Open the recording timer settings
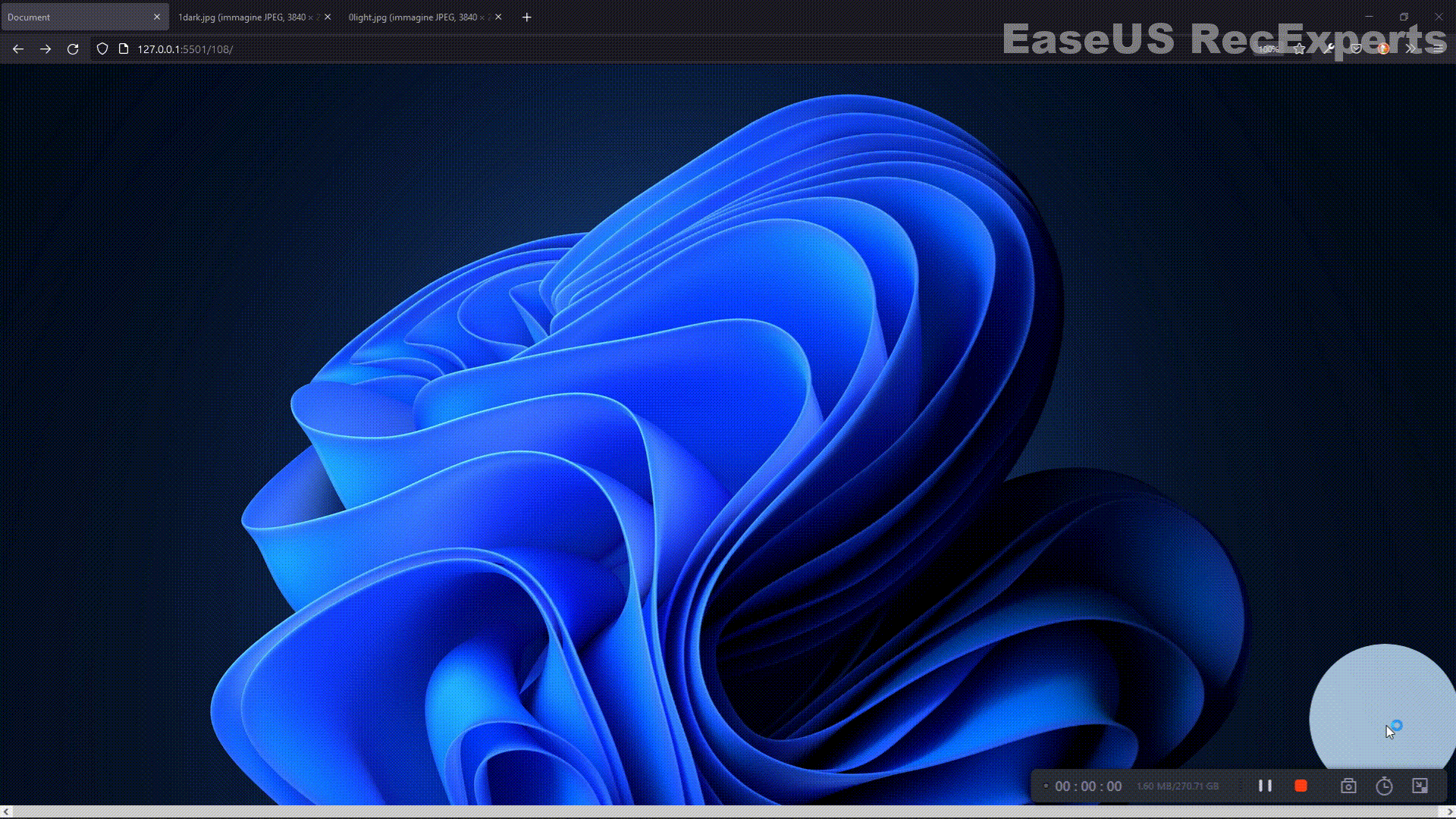Viewport: 1456px width, 819px height. 1384,786
